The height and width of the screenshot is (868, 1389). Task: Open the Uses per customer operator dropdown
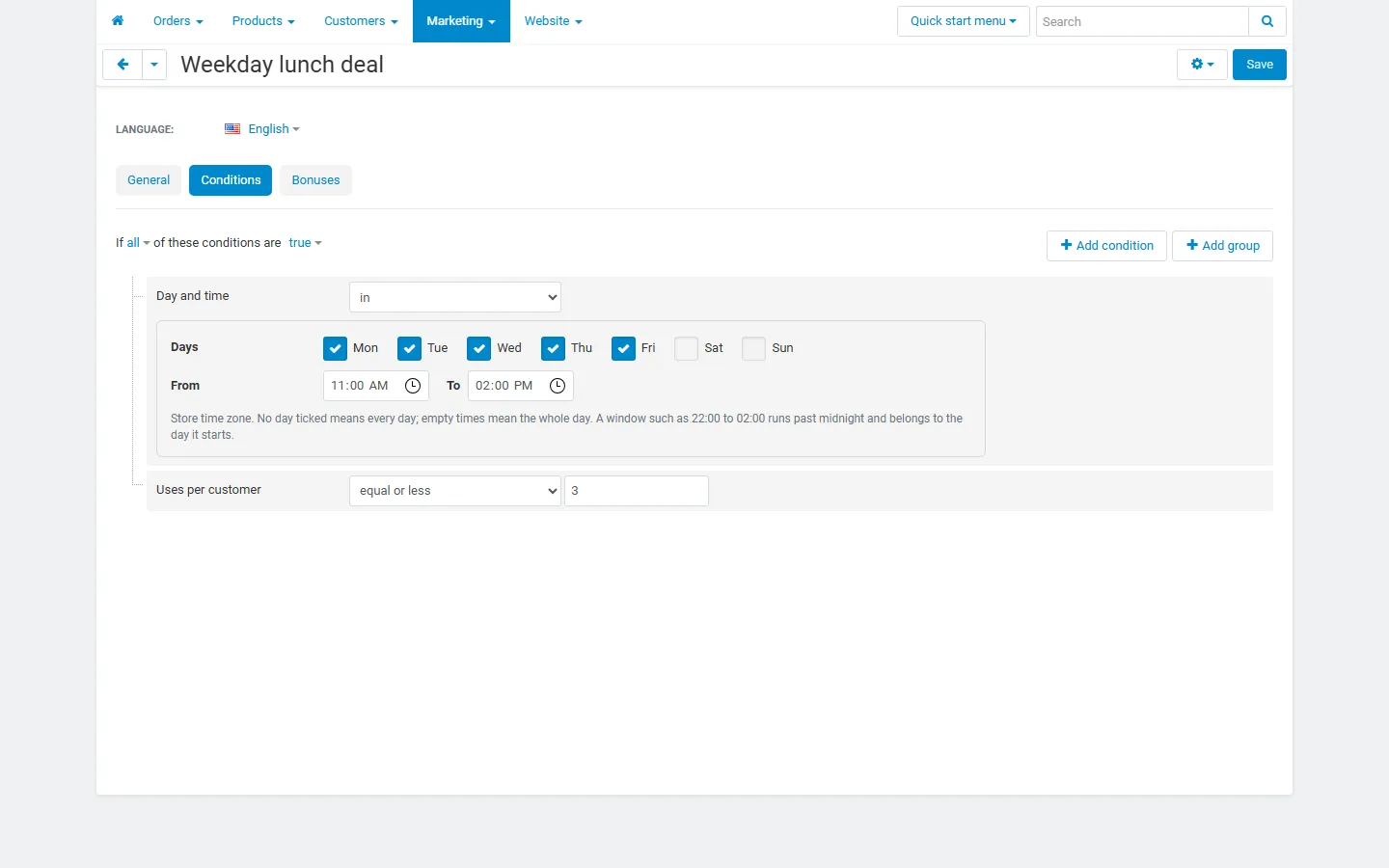click(455, 491)
